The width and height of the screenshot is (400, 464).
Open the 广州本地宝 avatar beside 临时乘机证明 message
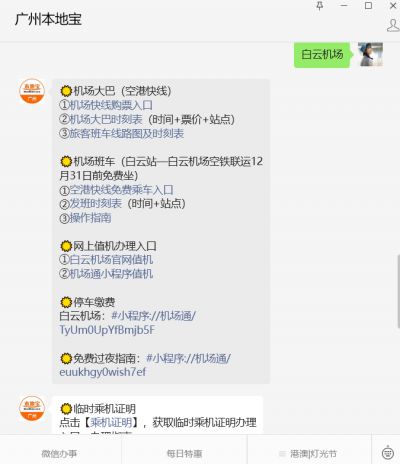pyautogui.click(x=32, y=409)
